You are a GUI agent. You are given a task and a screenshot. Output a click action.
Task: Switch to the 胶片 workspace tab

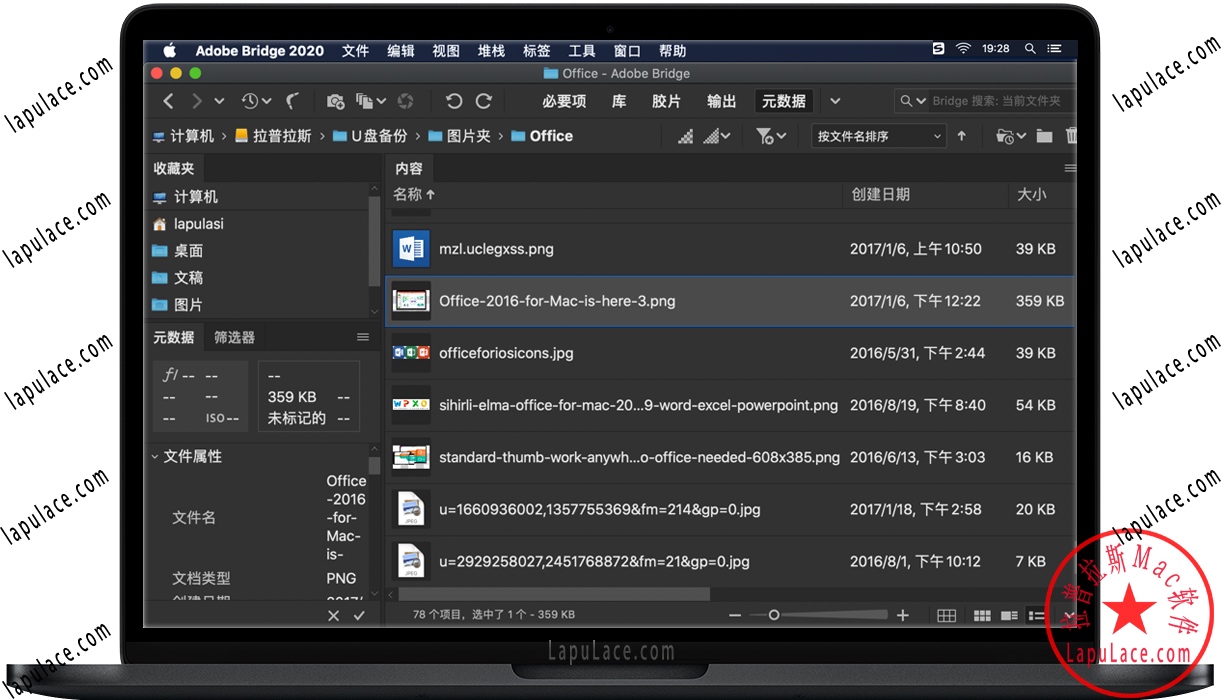tap(666, 100)
